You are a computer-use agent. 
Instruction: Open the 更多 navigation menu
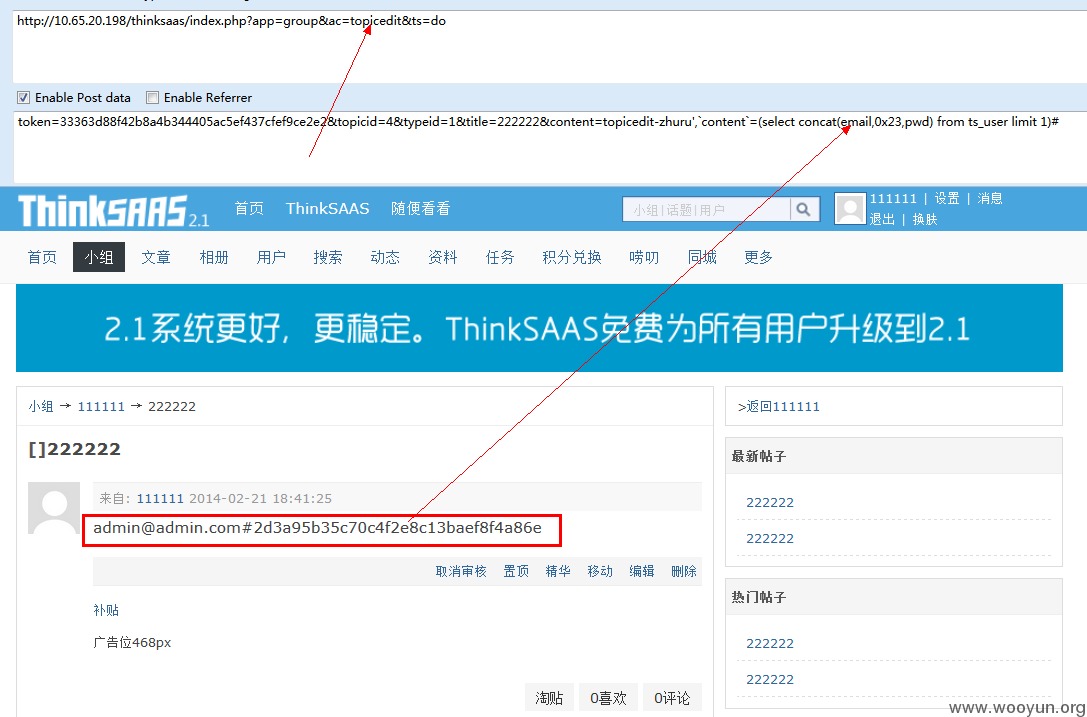click(758, 257)
